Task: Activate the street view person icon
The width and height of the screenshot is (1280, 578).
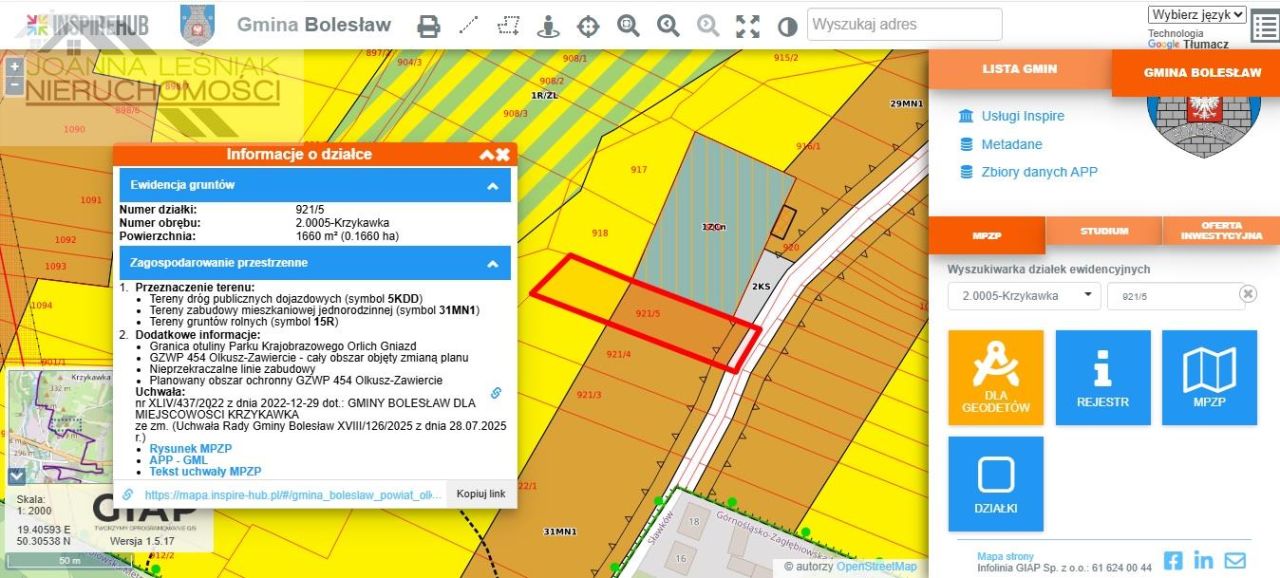Action: (548, 26)
